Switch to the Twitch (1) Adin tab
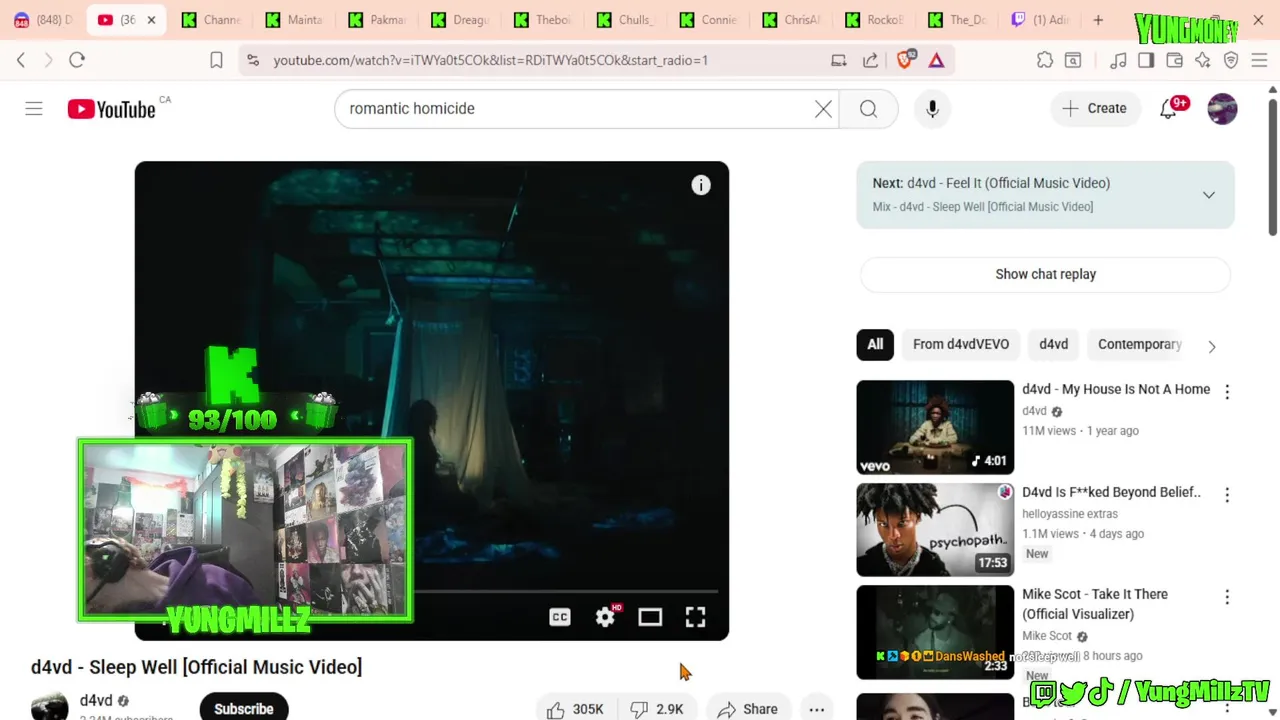The height and width of the screenshot is (720, 1280). [x=1041, y=20]
